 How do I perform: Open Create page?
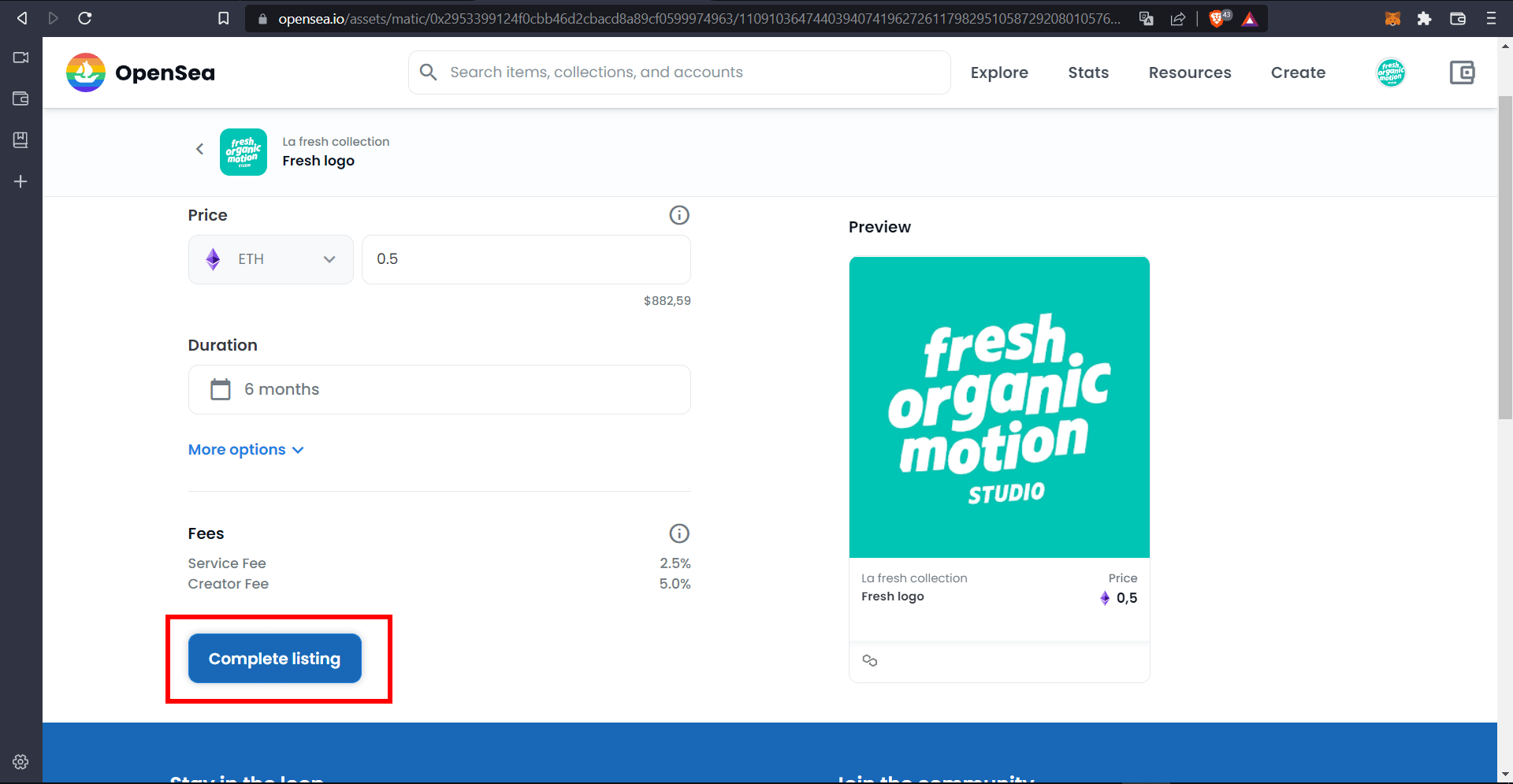click(x=1298, y=72)
